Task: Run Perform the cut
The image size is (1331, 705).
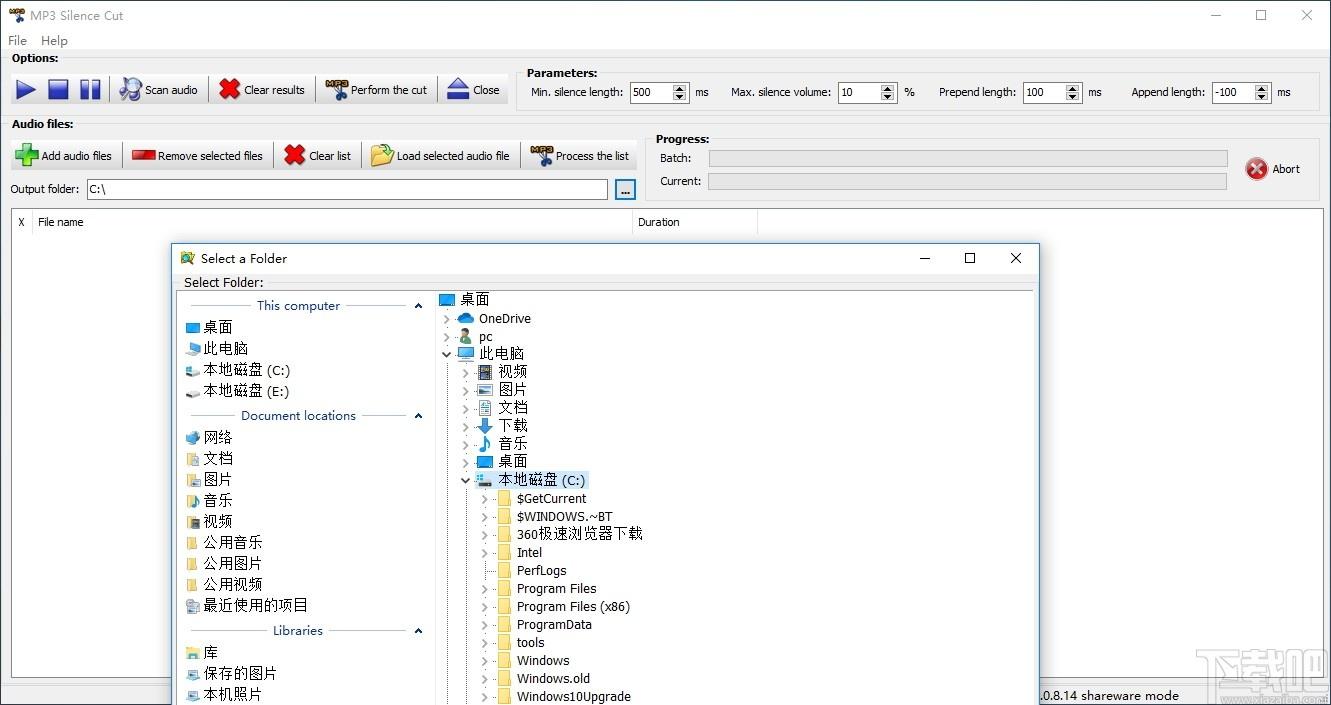Action: point(377,90)
